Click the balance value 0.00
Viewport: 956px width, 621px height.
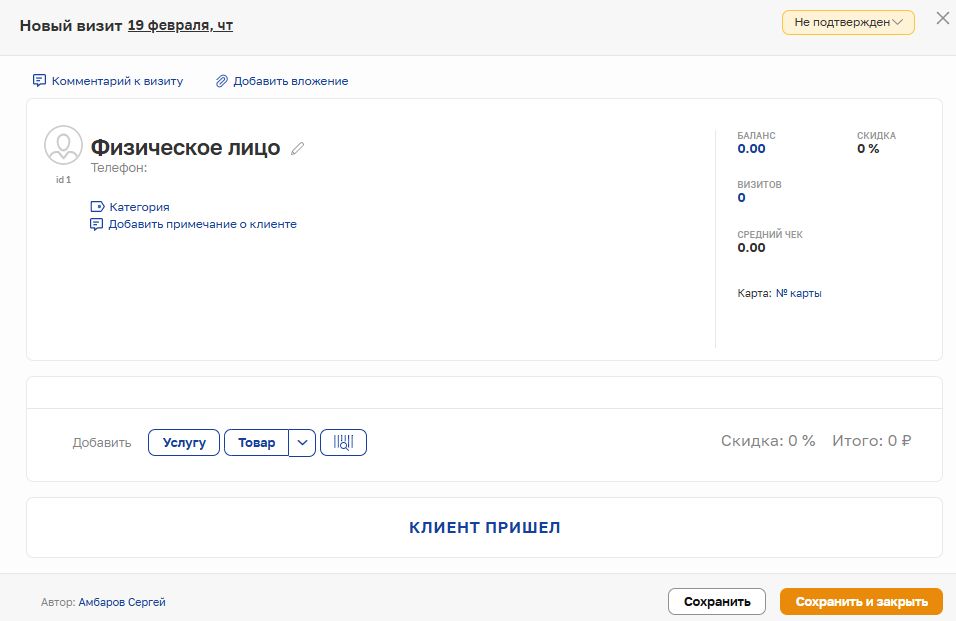click(751, 149)
